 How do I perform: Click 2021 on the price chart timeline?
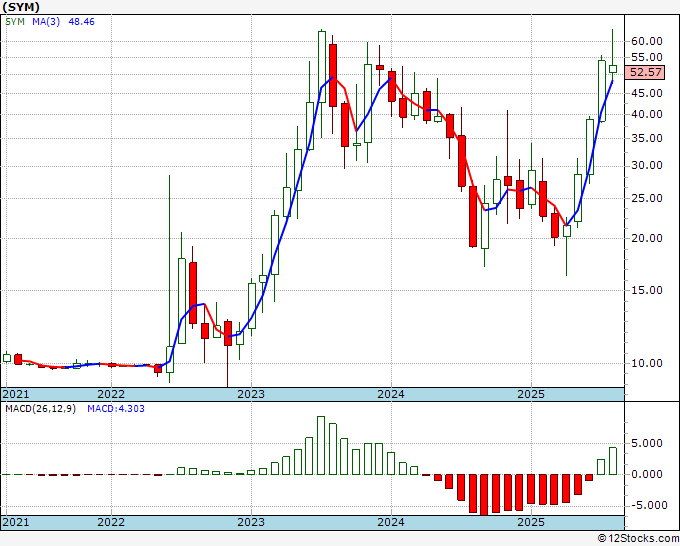pyautogui.click(x=16, y=394)
